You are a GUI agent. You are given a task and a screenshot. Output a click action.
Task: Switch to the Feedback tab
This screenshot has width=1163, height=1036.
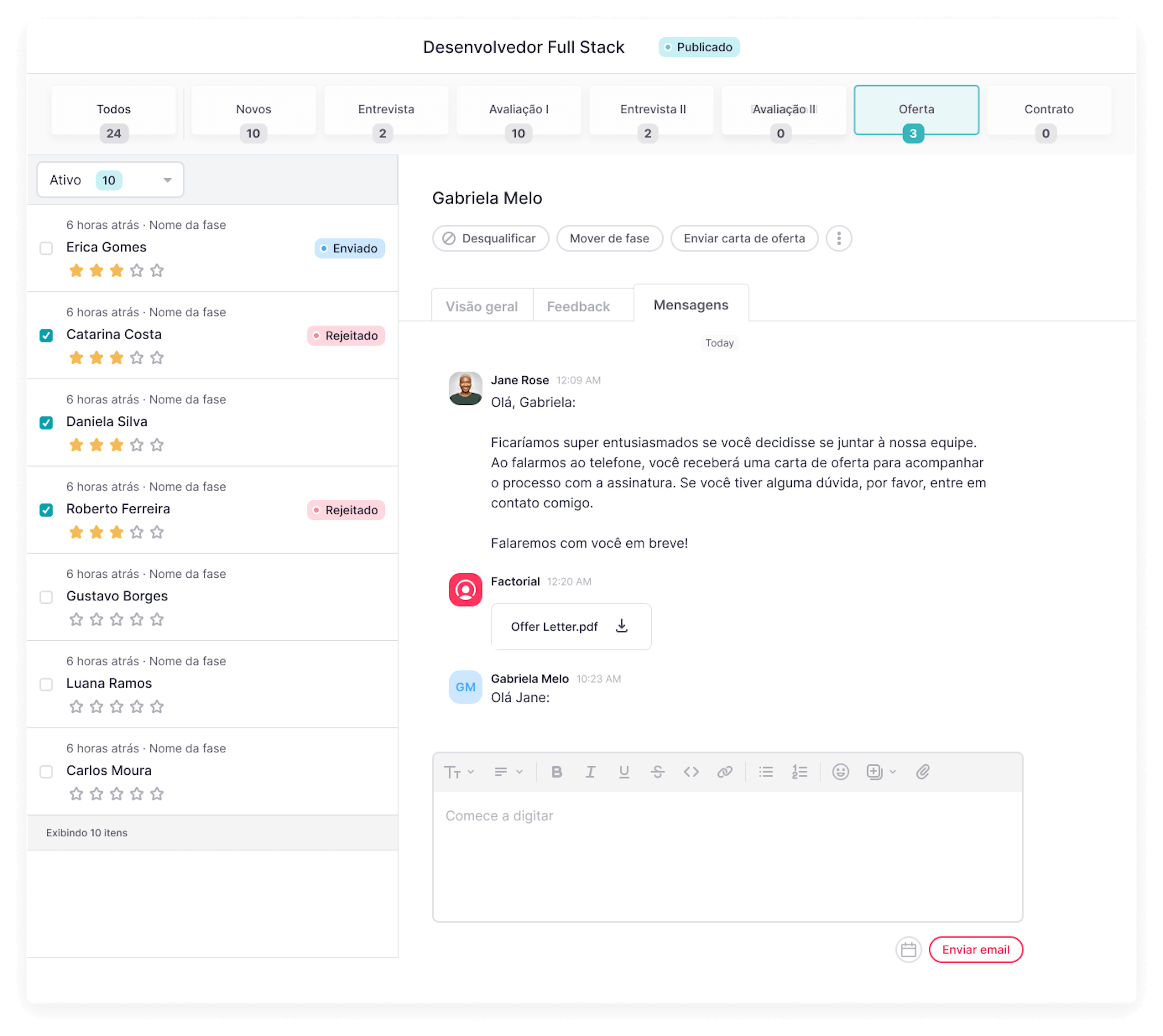click(x=578, y=306)
